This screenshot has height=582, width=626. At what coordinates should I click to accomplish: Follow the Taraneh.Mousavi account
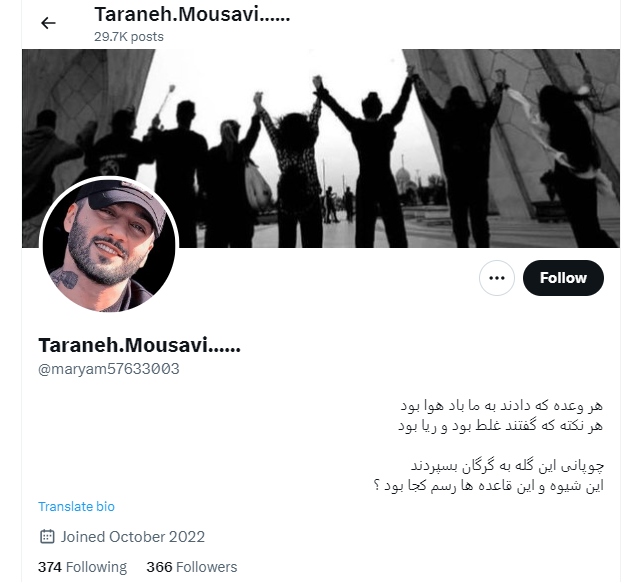pyautogui.click(x=563, y=278)
